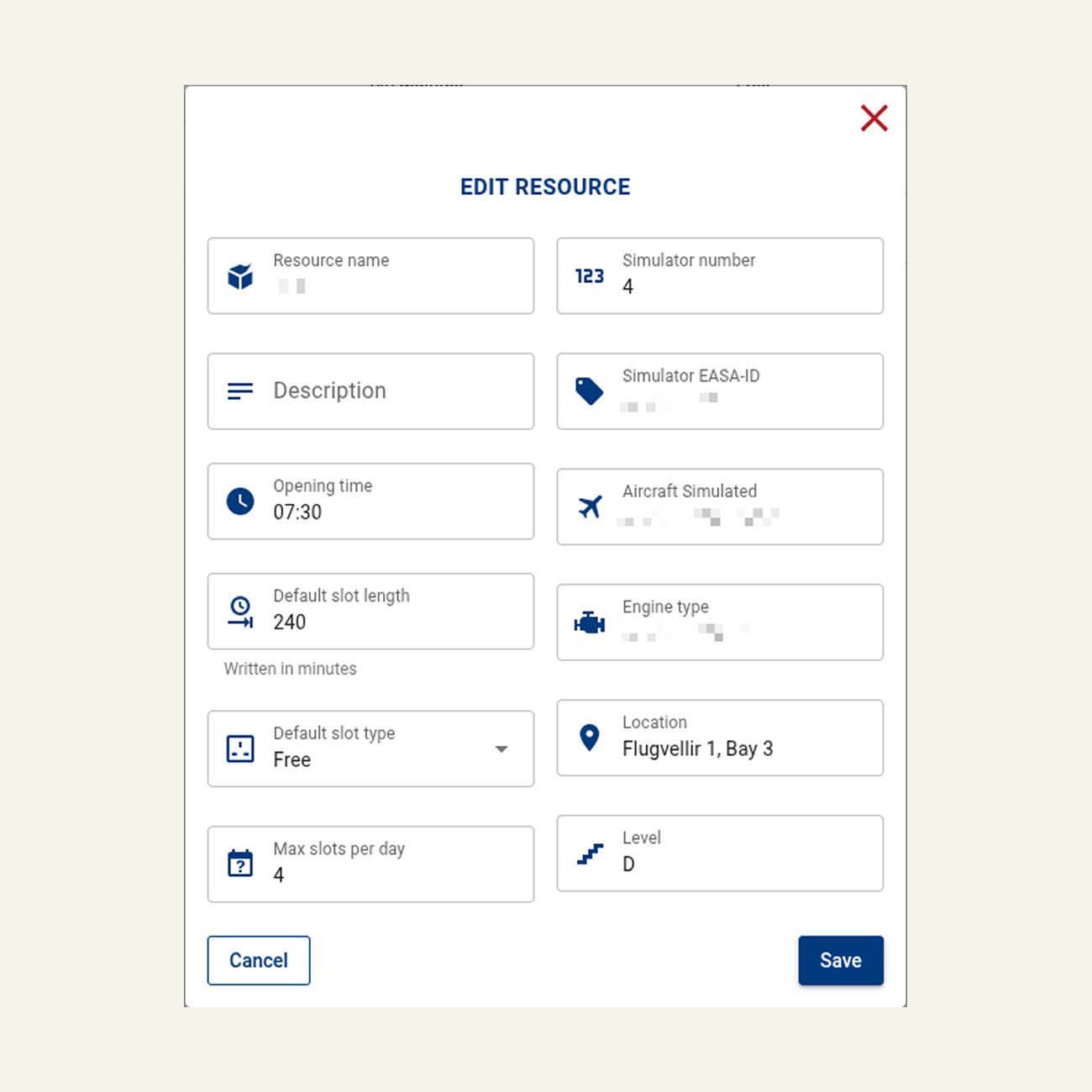This screenshot has height=1092, width=1092.
Task: Expand the Default slot type dropdown arrow
Action: click(501, 749)
